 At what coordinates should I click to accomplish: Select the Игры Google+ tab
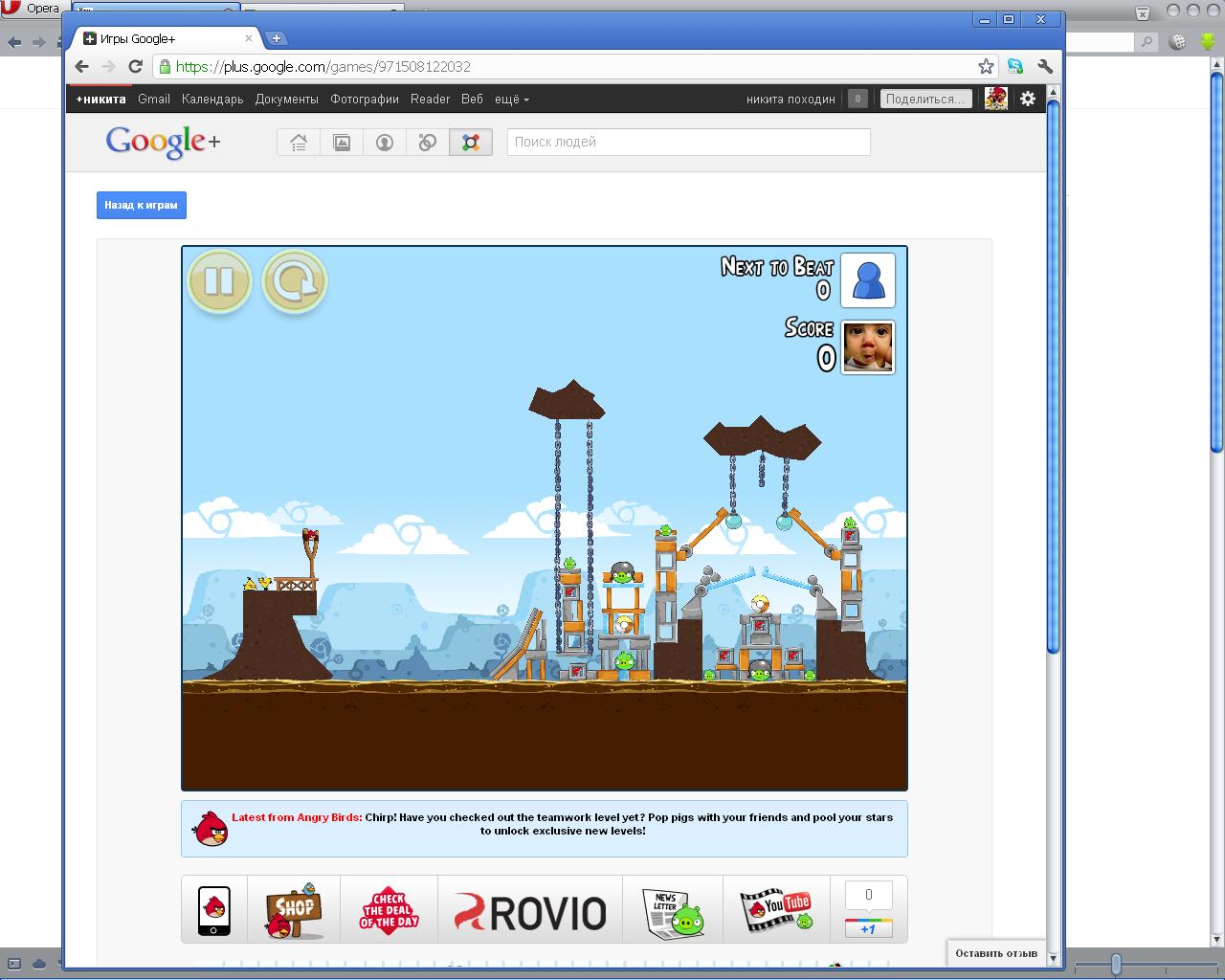pos(165,38)
